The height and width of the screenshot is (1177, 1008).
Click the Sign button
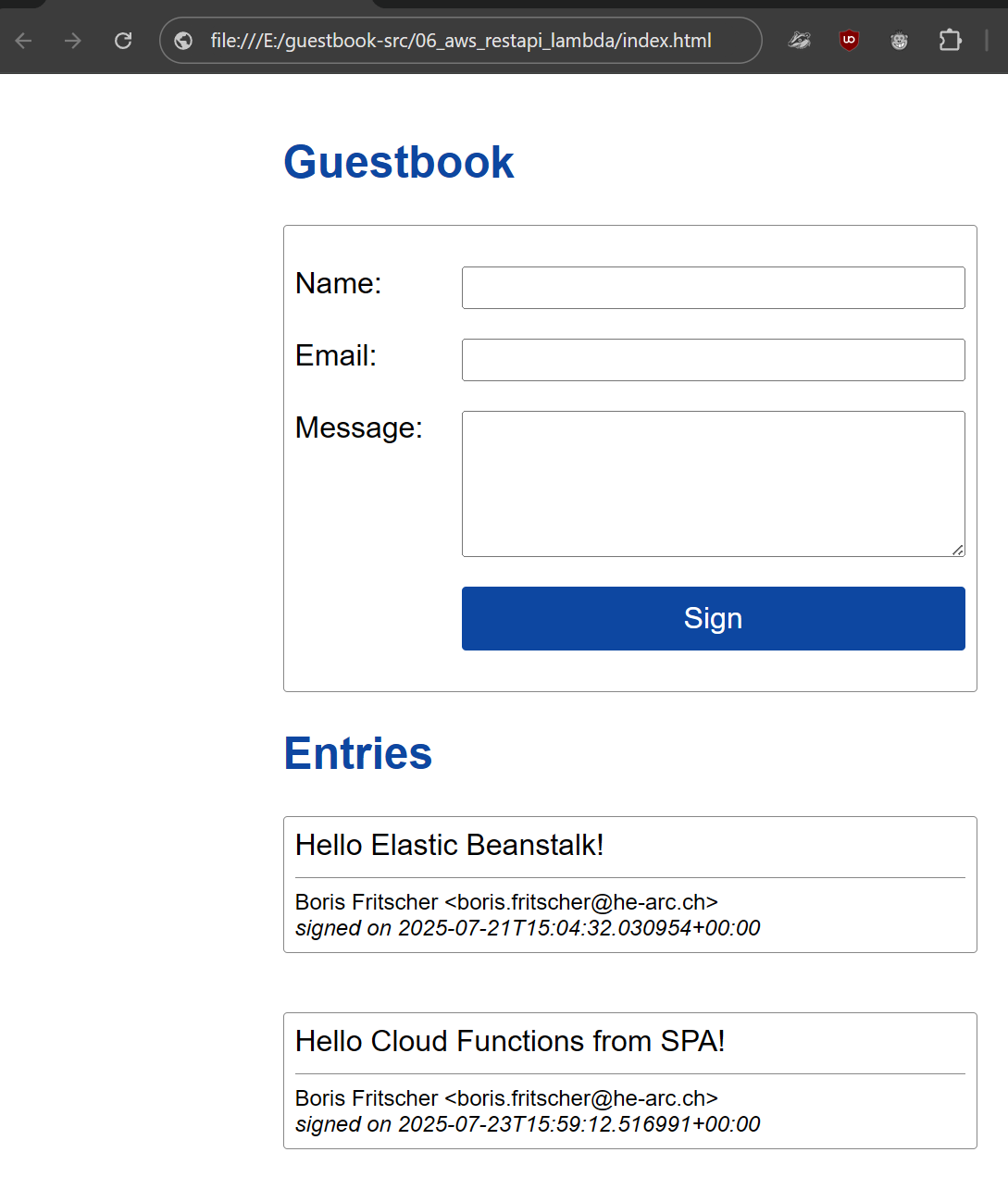coord(713,618)
